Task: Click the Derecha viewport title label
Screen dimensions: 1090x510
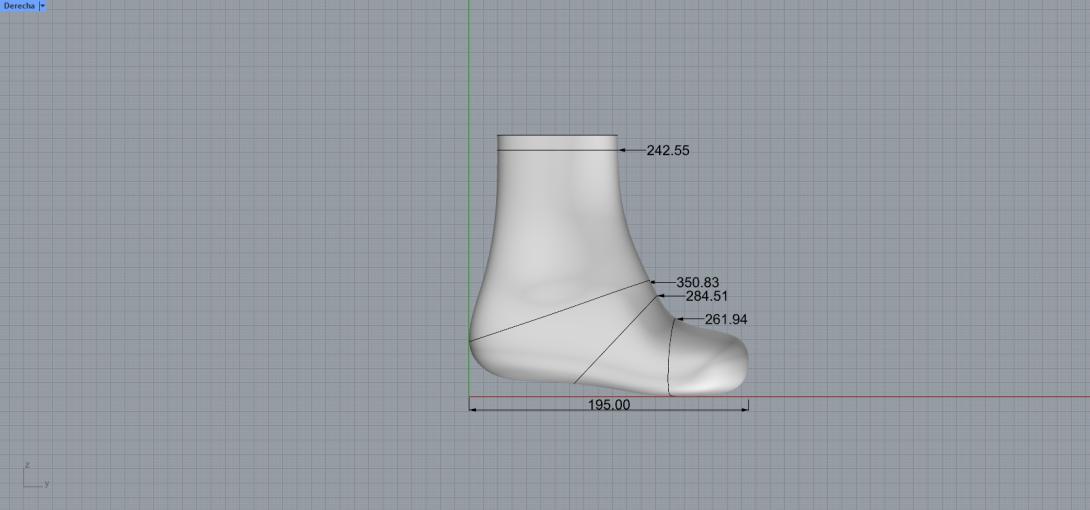Action: point(18,6)
